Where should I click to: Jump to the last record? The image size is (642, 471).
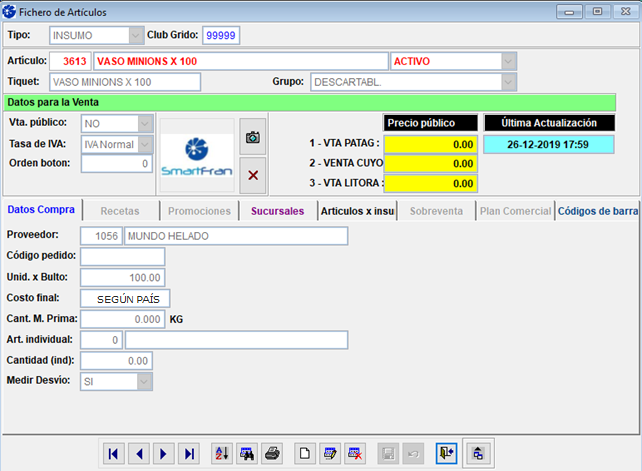[x=189, y=454]
